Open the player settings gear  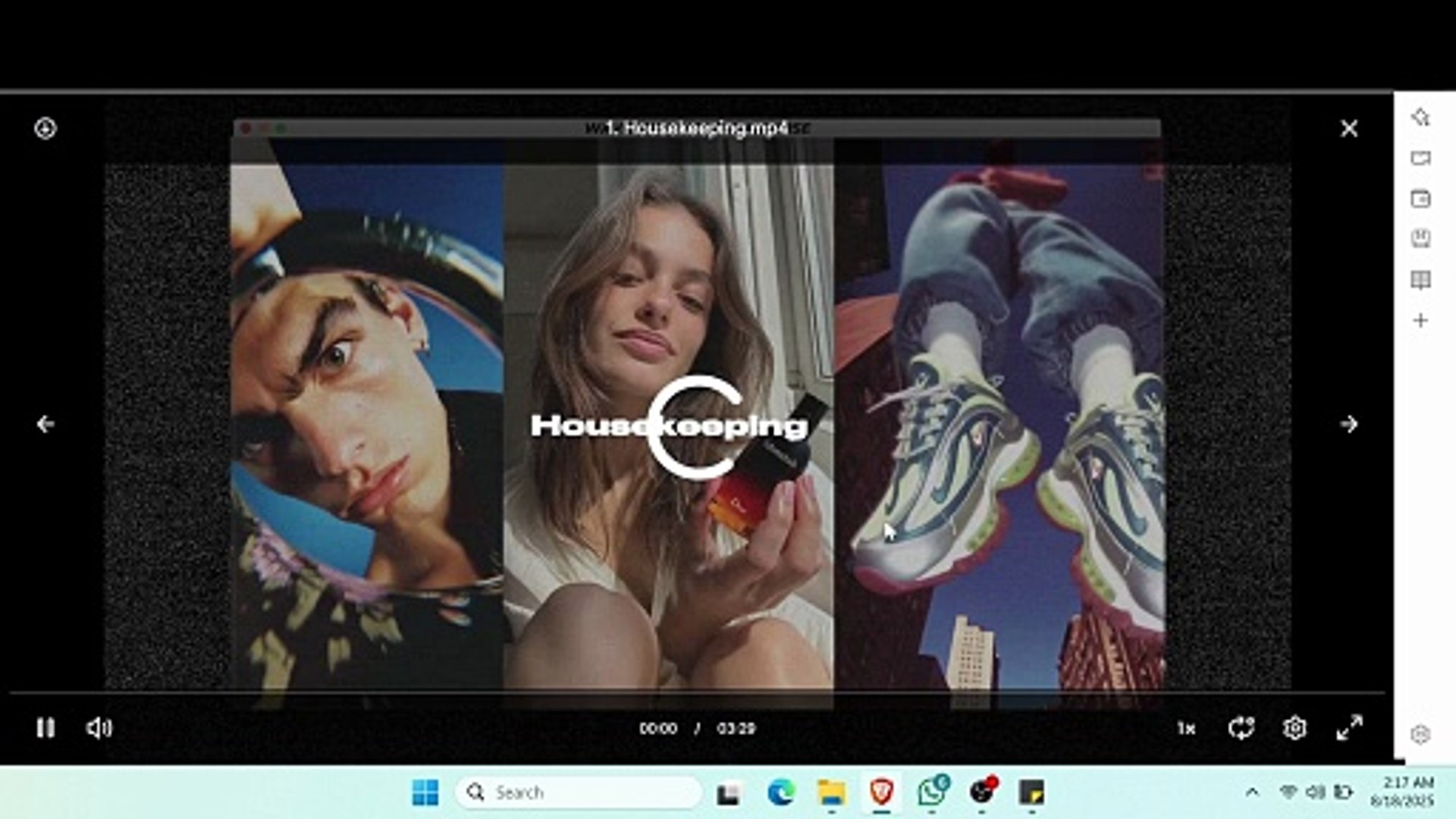(1294, 728)
